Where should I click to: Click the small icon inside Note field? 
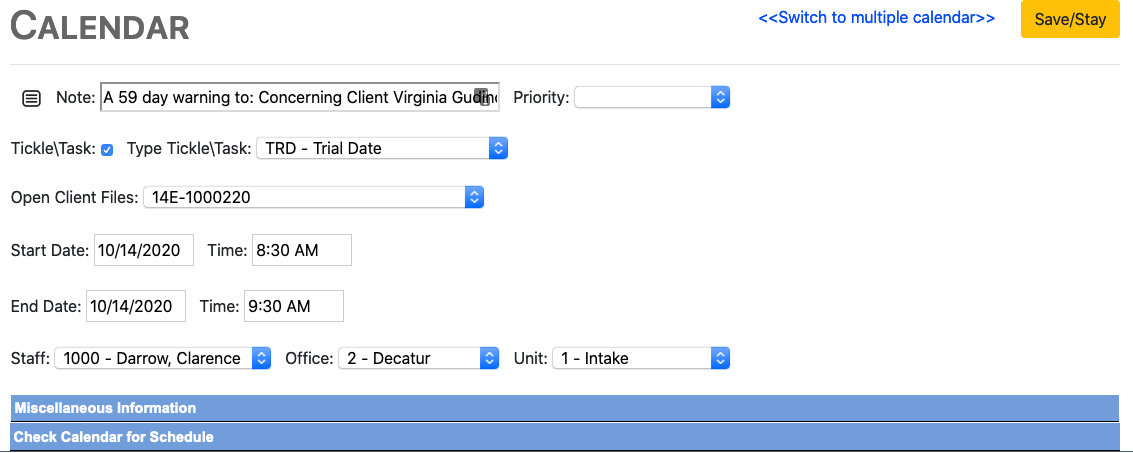(x=481, y=97)
